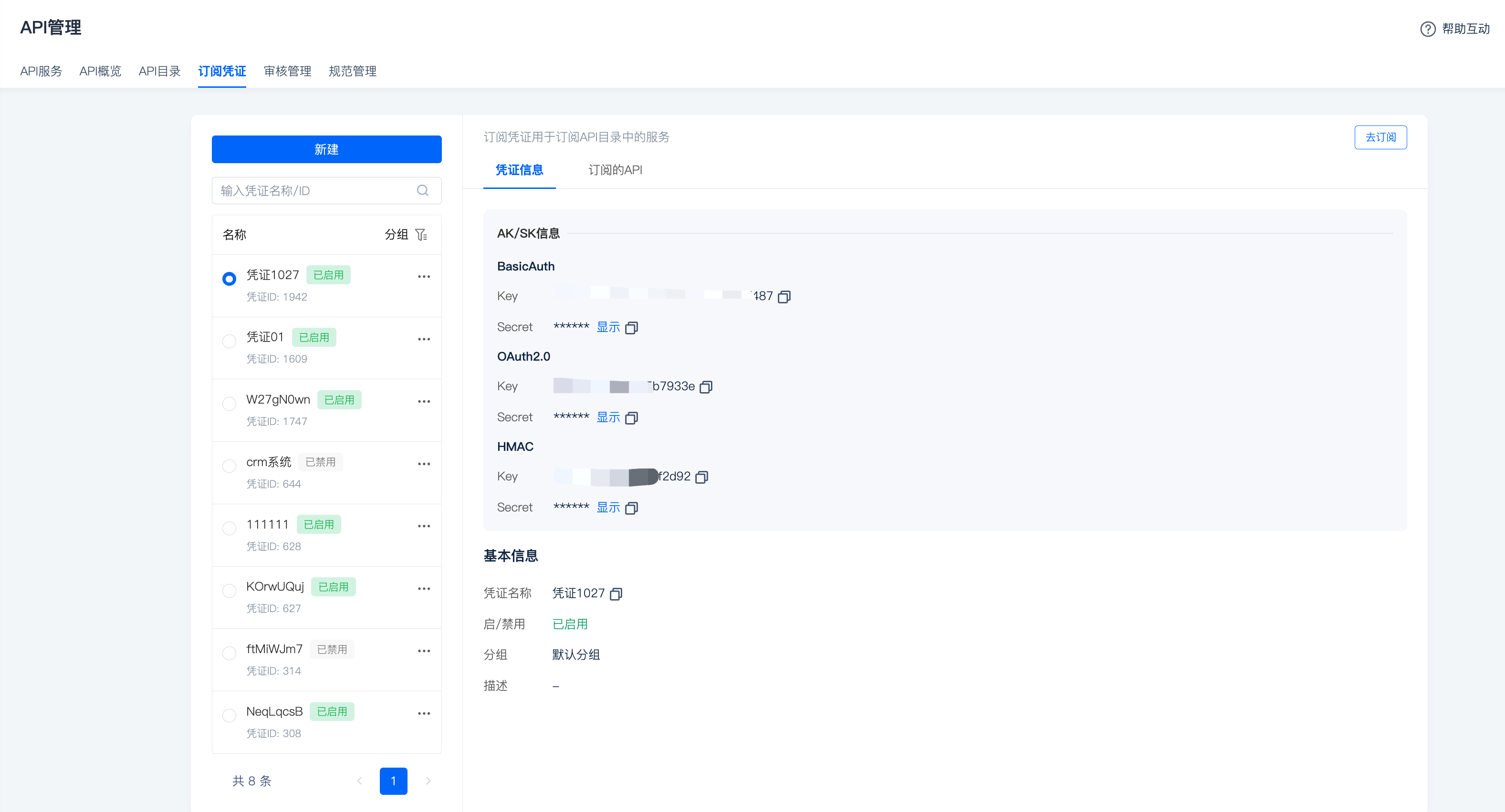Select the NeqLqcsB radio button

click(229, 715)
